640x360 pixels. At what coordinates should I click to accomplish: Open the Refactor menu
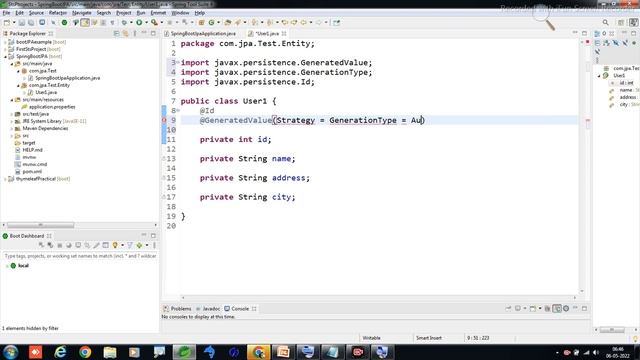(58, 13)
